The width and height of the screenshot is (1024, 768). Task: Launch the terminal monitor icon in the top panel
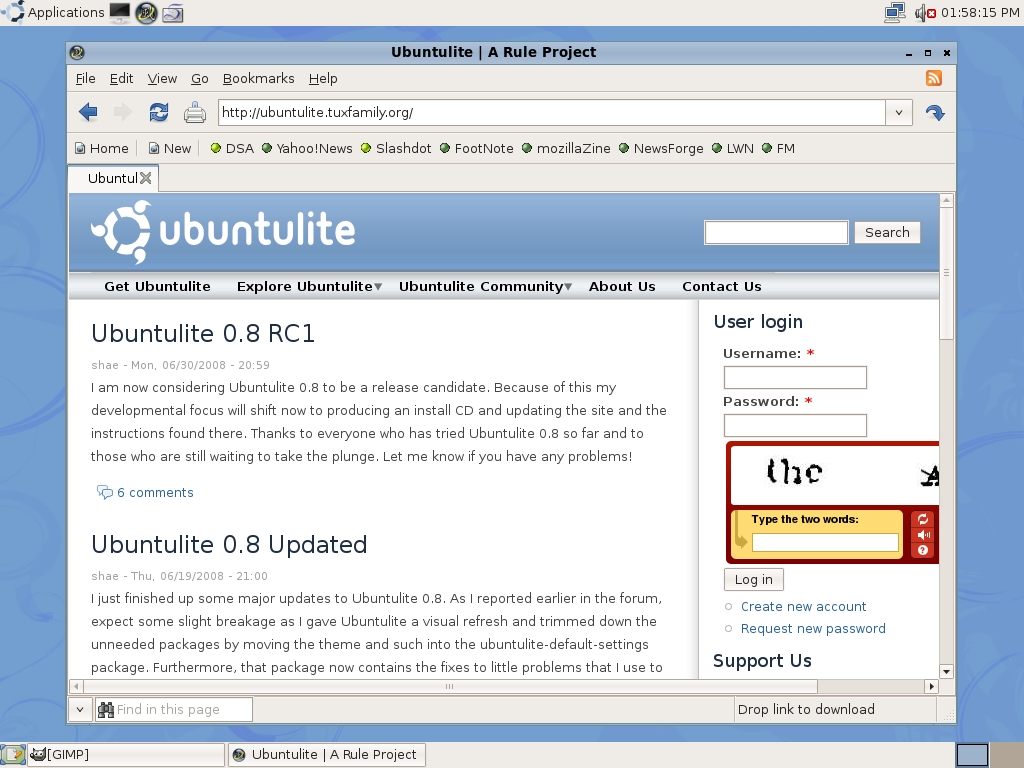[120, 12]
